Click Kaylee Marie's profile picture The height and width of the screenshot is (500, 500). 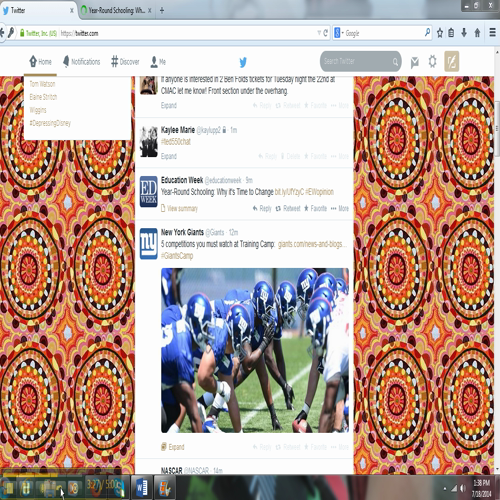point(148,142)
